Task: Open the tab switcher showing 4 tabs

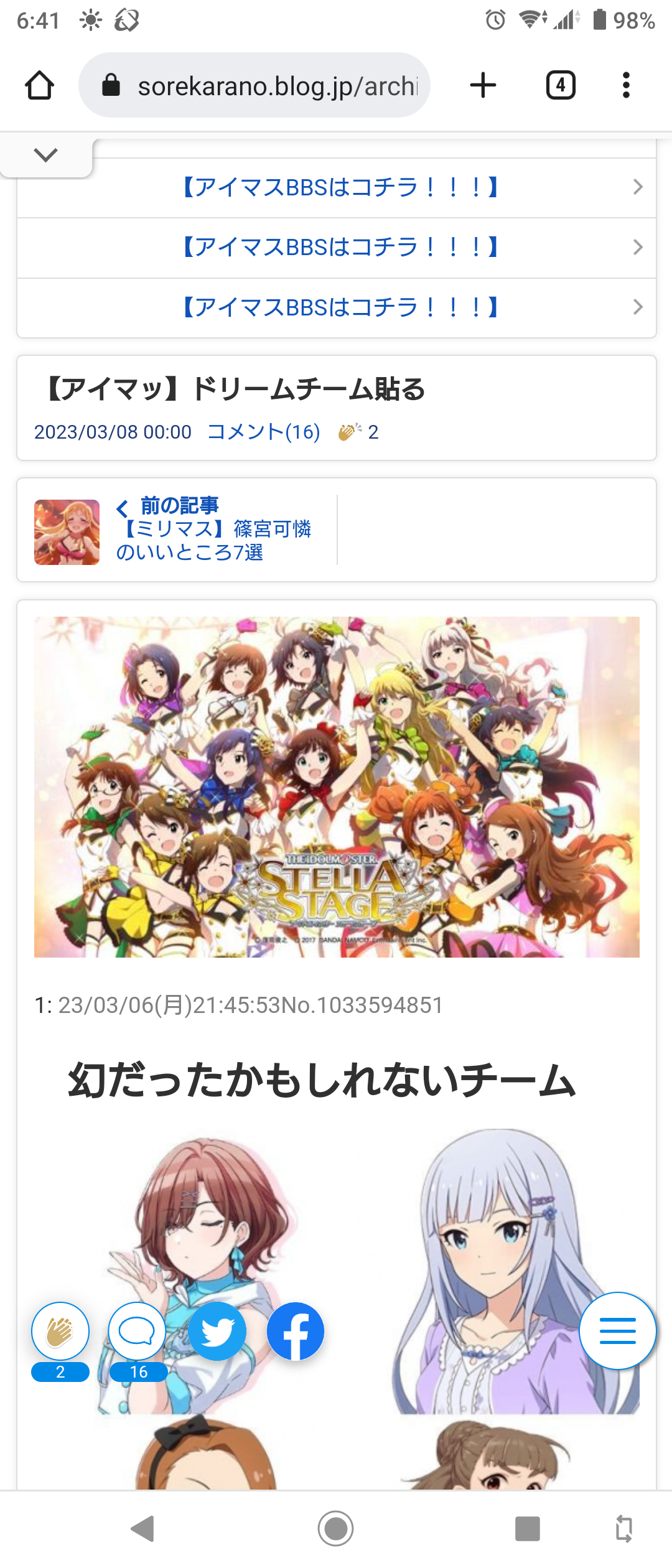Action: 561,85
